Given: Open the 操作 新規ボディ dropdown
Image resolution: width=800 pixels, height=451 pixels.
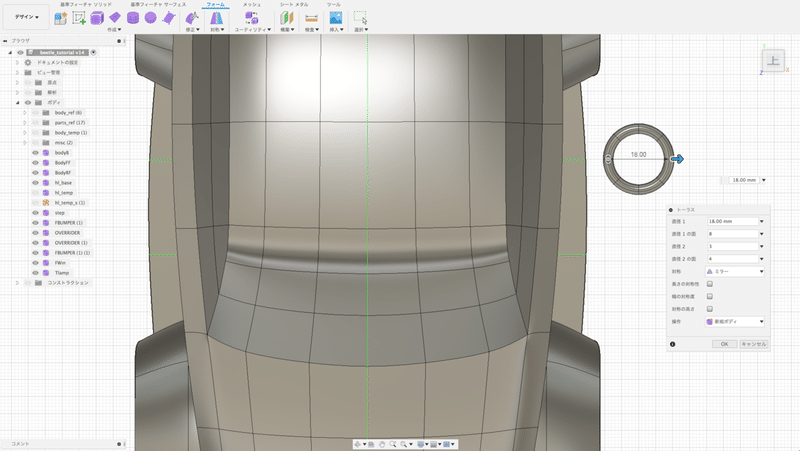Looking at the screenshot, I should coord(736,321).
